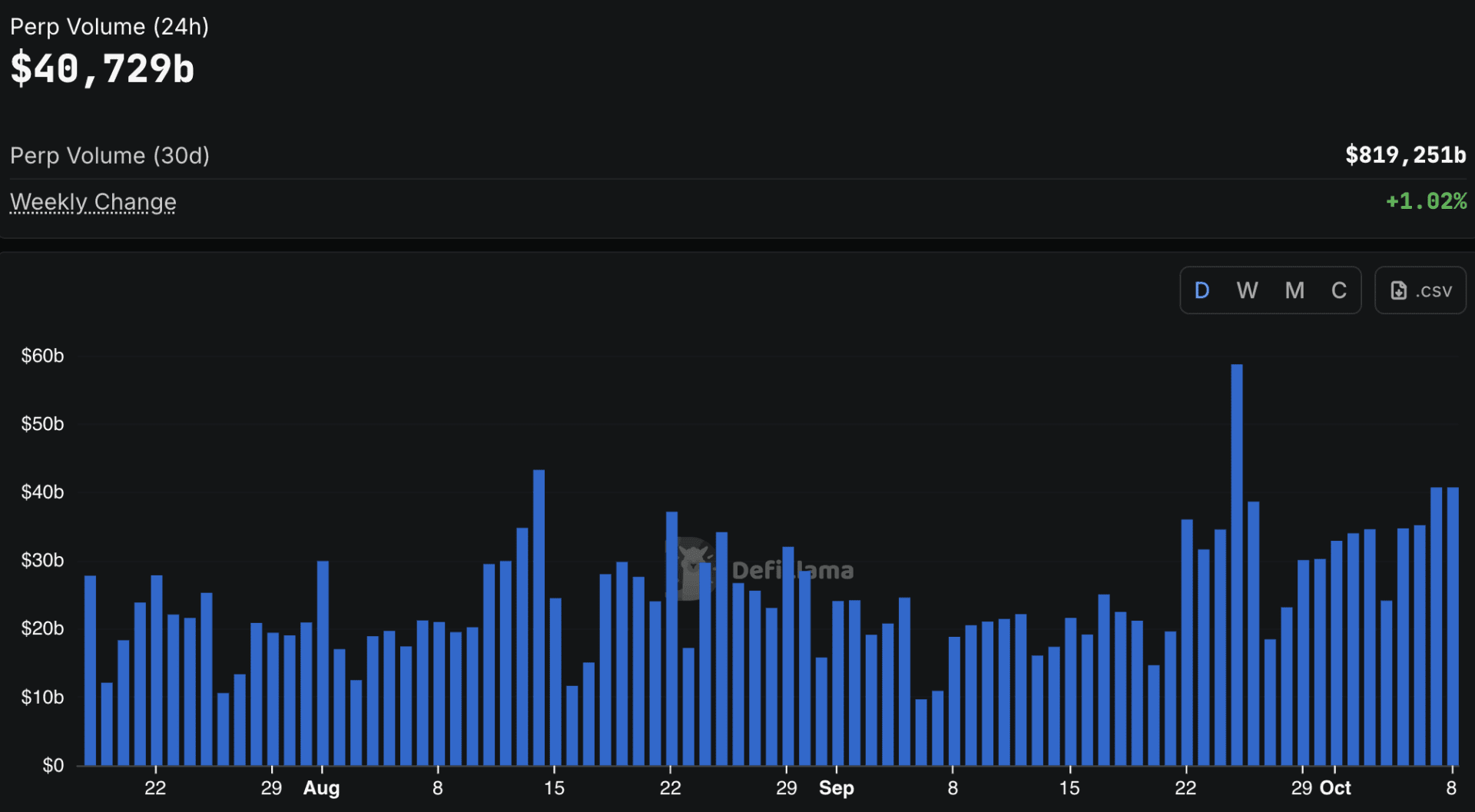Enable the C cumulative chart mode
Screen dimensions: 1475x812
1338,290
